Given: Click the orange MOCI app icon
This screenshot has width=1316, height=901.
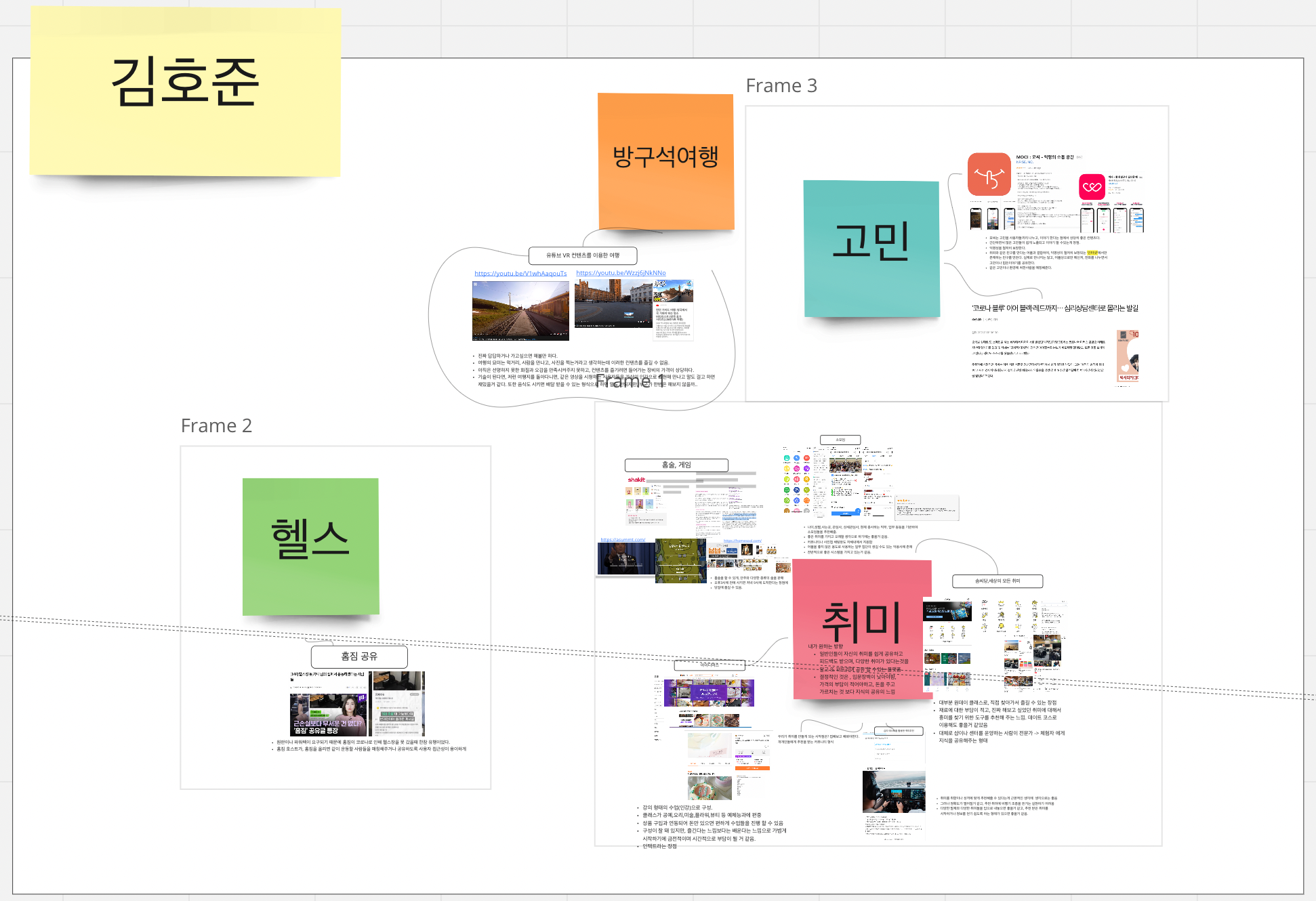Looking at the screenshot, I should pos(989,175).
